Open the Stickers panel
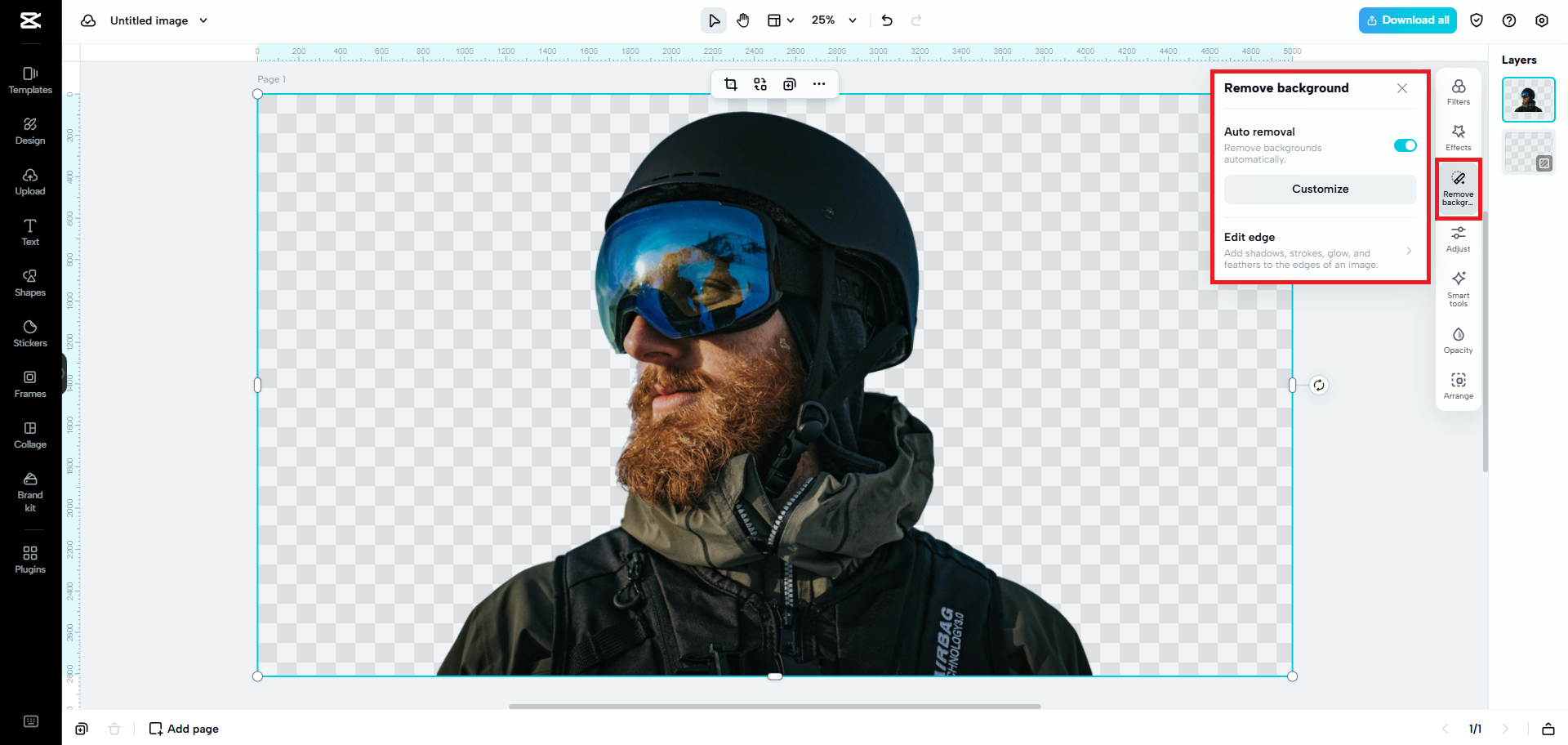The width and height of the screenshot is (1568, 745). tap(30, 332)
